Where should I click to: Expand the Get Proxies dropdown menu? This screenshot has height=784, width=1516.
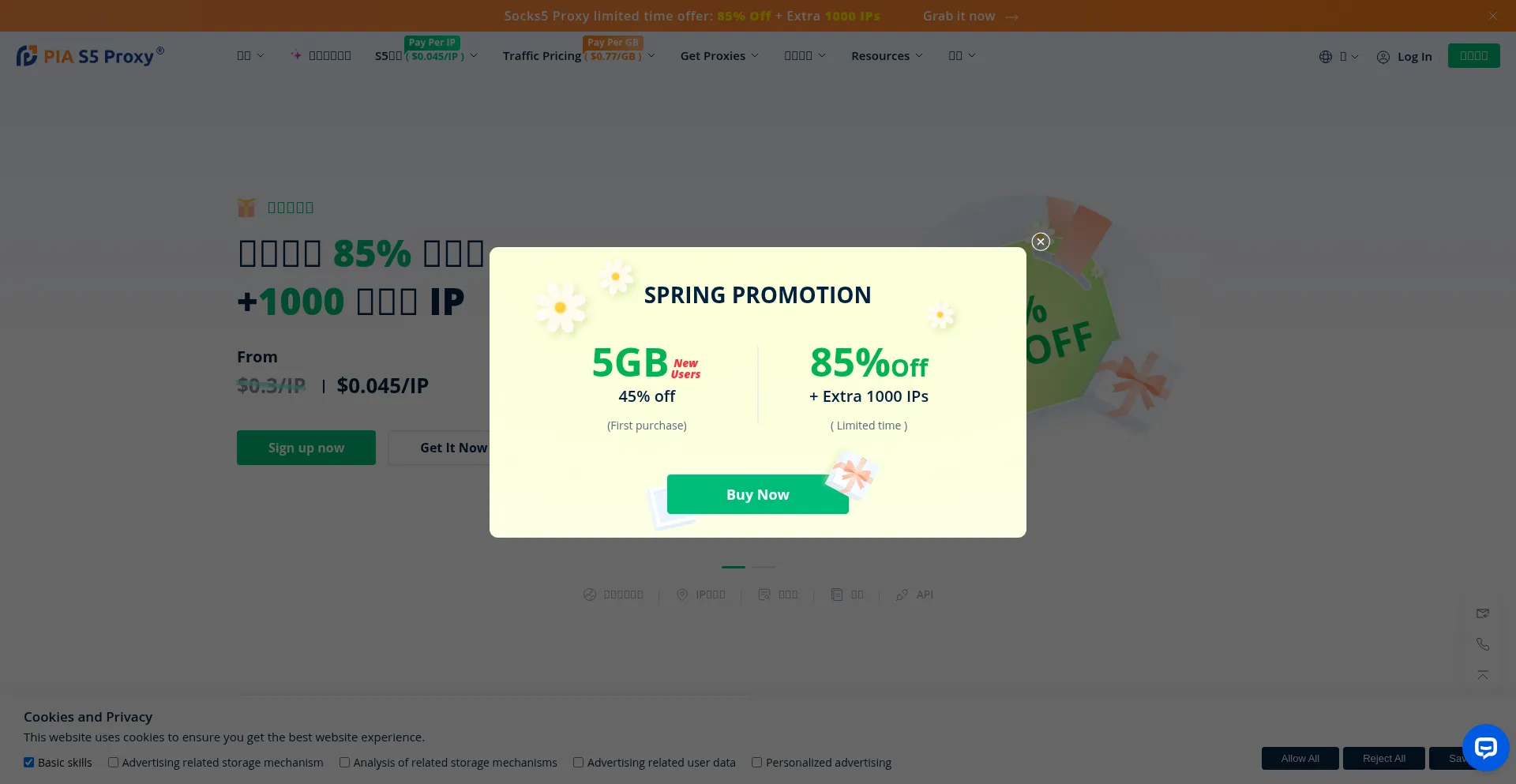tap(719, 56)
